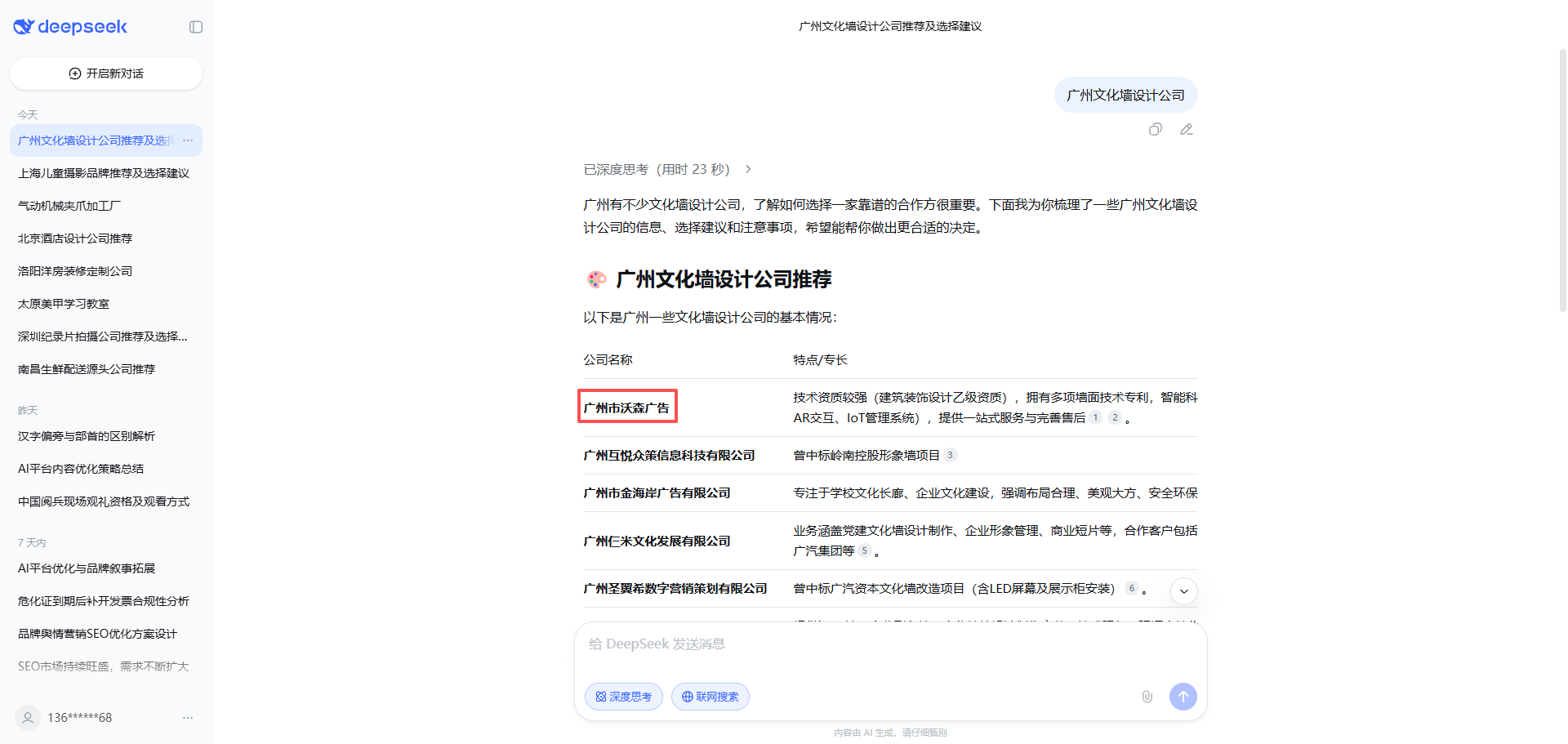
Task: Start a new chat with 开启新对话
Action: point(106,74)
